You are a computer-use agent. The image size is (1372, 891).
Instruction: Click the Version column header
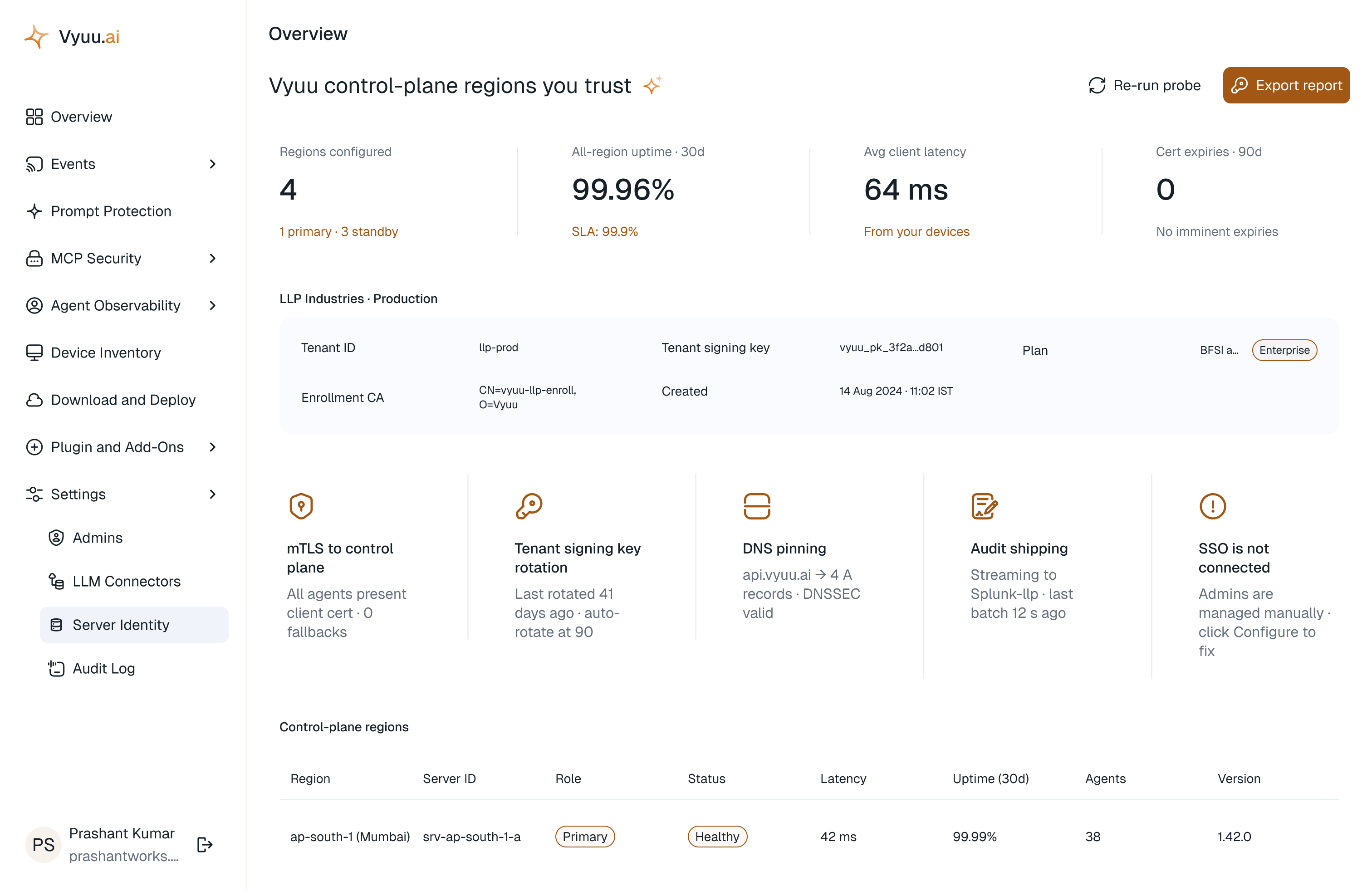click(1239, 779)
